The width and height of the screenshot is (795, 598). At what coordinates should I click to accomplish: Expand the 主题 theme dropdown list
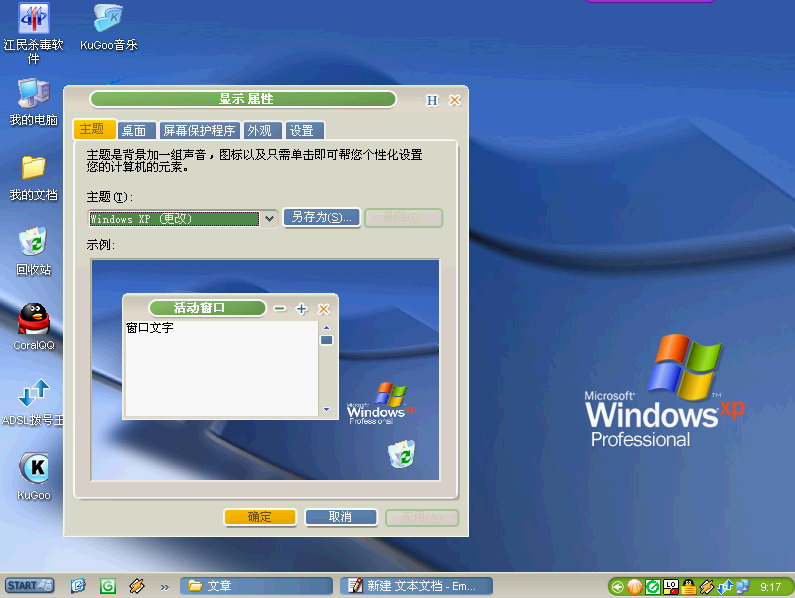(x=268, y=218)
